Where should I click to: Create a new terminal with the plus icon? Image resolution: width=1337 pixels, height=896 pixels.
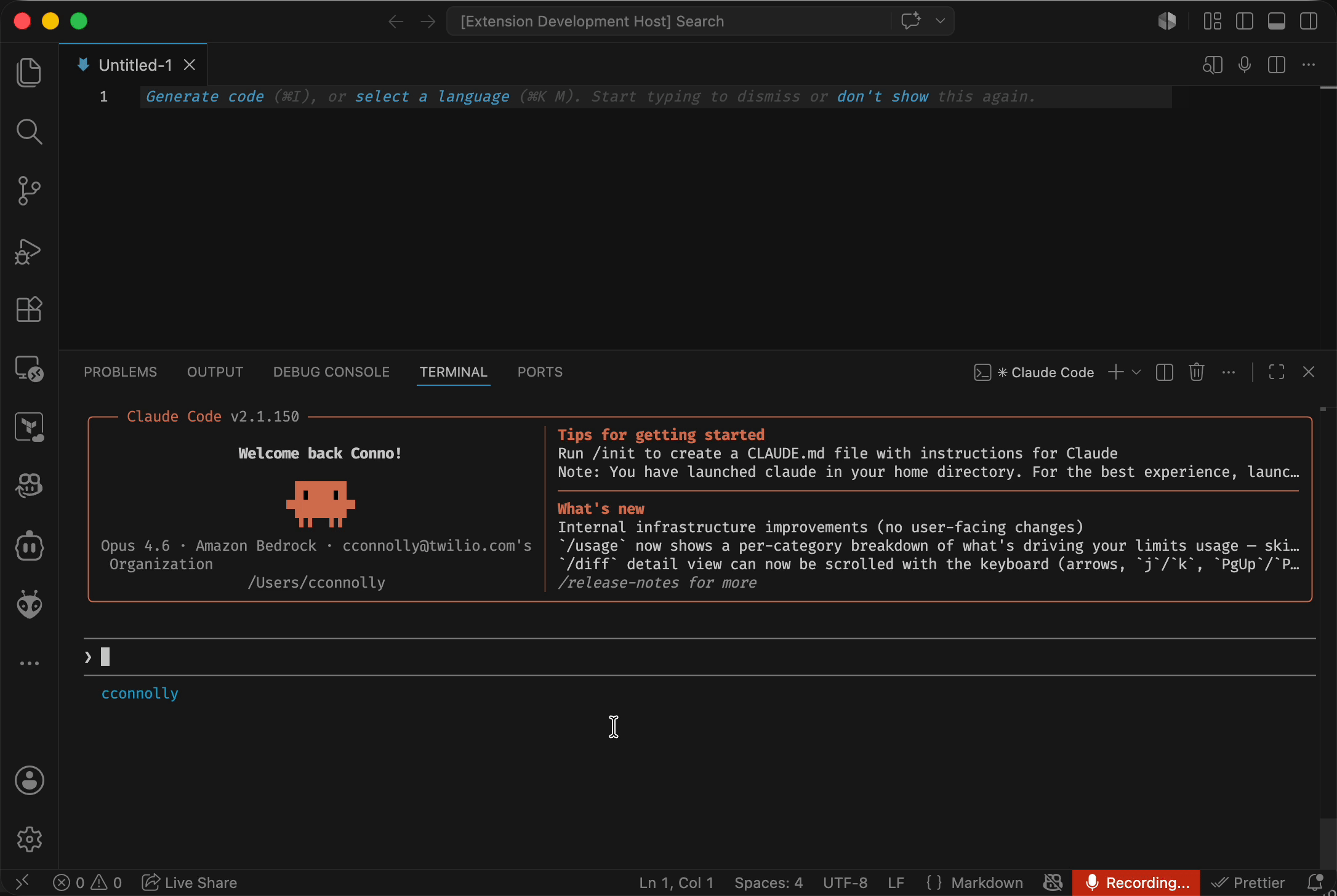pyautogui.click(x=1115, y=372)
